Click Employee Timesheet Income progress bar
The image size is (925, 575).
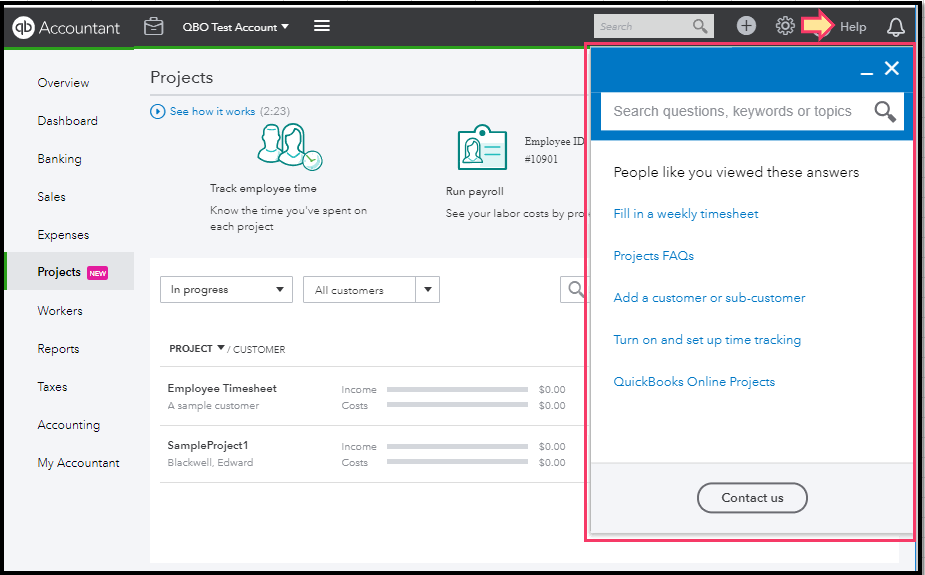pyautogui.click(x=457, y=389)
